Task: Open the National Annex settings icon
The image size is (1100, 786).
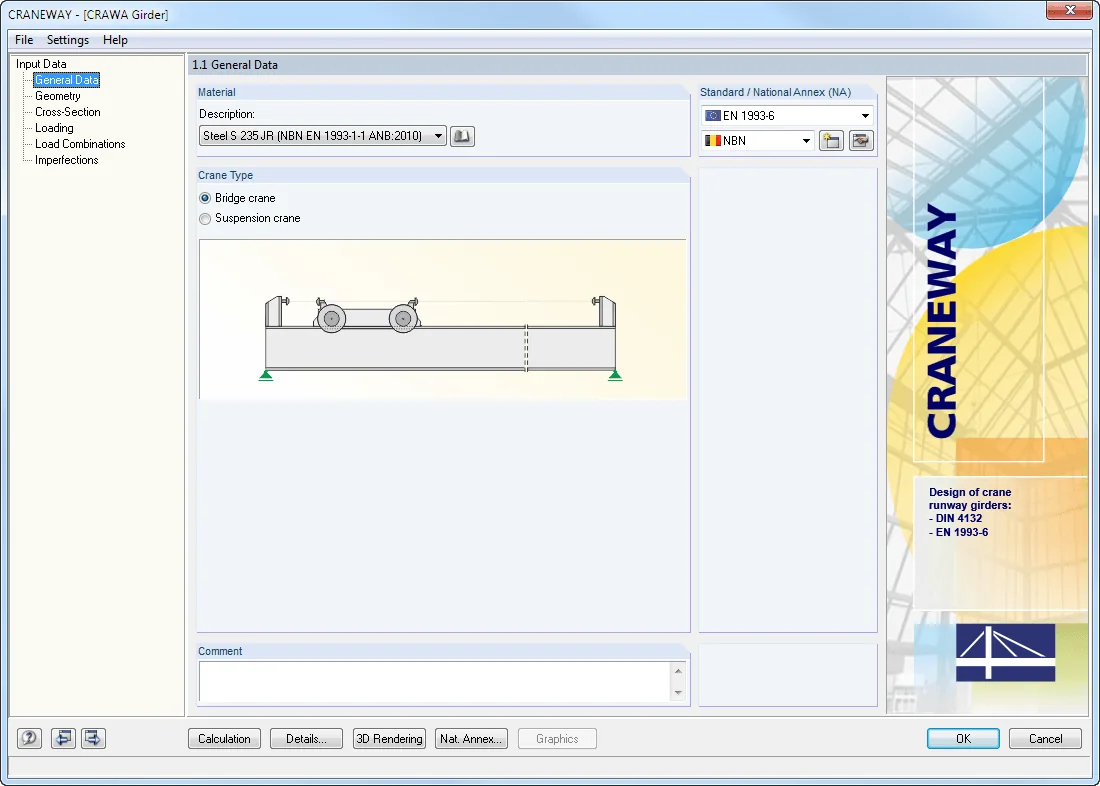Action: click(x=861, y=141)
